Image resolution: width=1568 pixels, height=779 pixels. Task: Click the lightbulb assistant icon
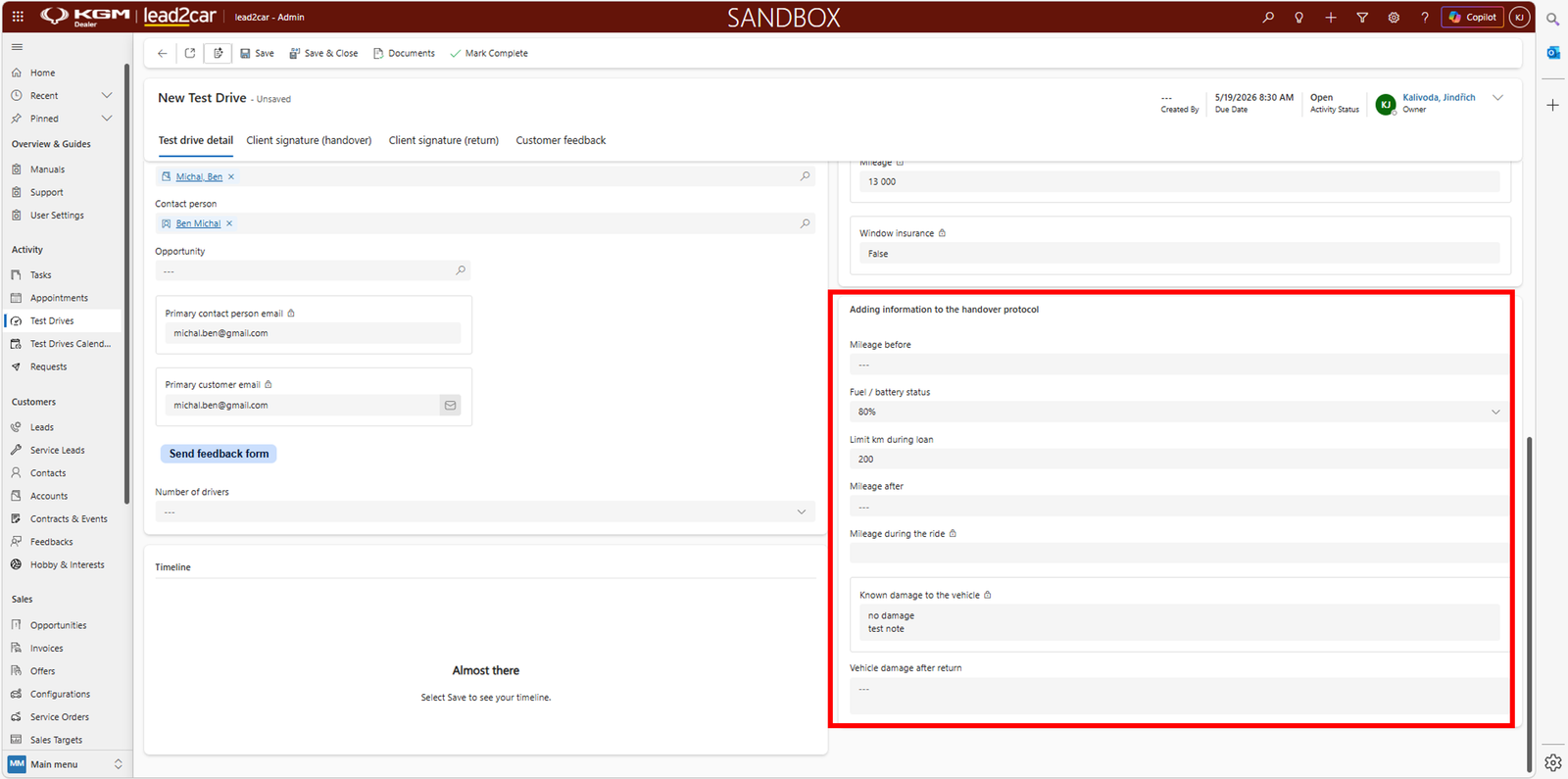click(1299, 18)
